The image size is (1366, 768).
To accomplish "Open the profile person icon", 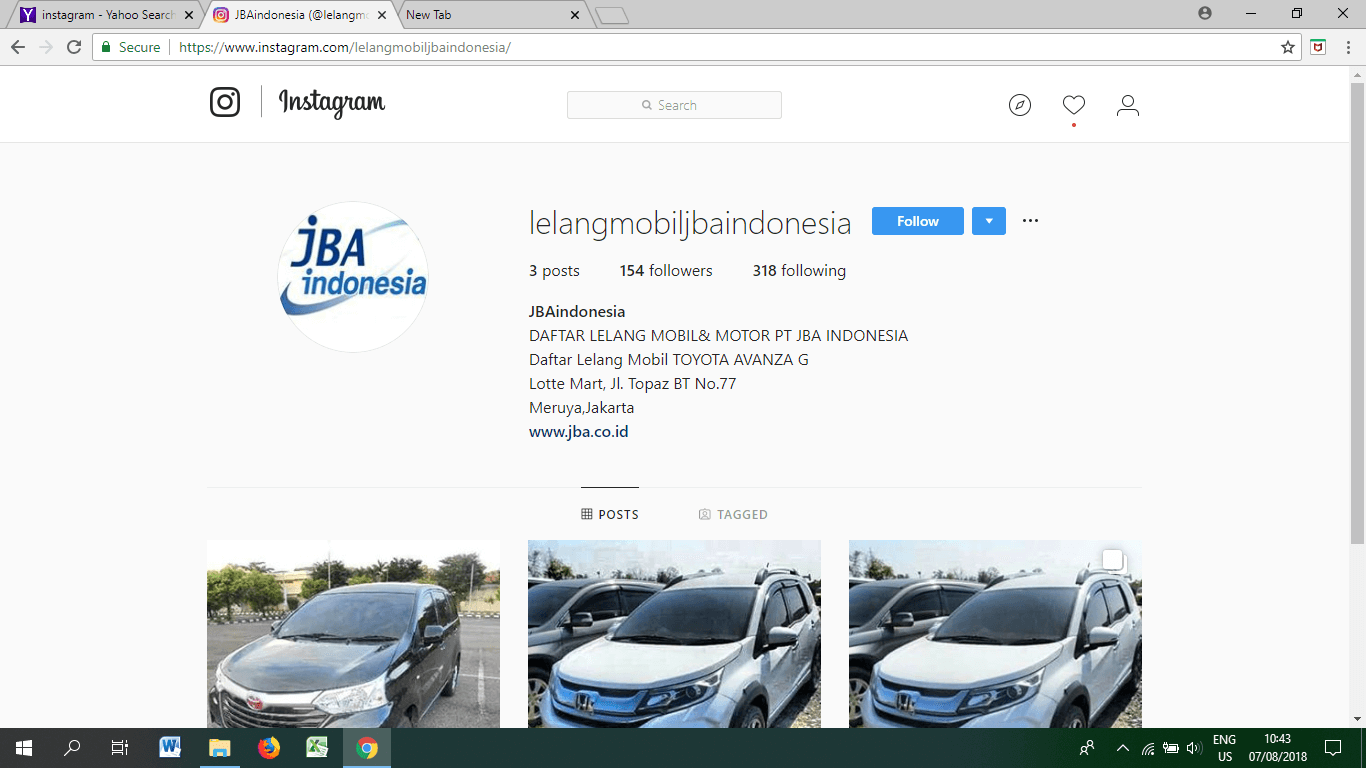I will pos(1128,105).
